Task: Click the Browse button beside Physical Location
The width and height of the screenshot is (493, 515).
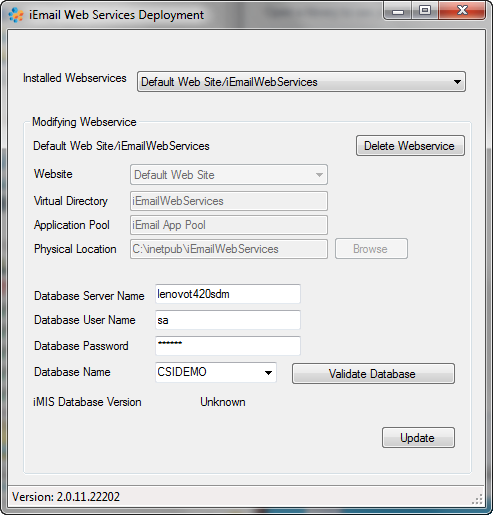Action: tap(371, 249)
